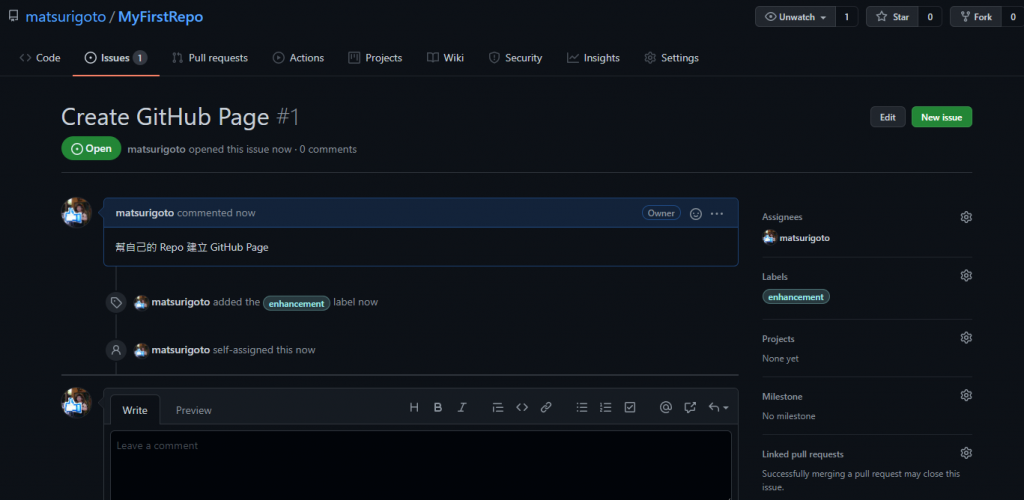This screenshot has width=1024, height=500.
Task: Click the green Open status badge
Action: click(91, 148)
